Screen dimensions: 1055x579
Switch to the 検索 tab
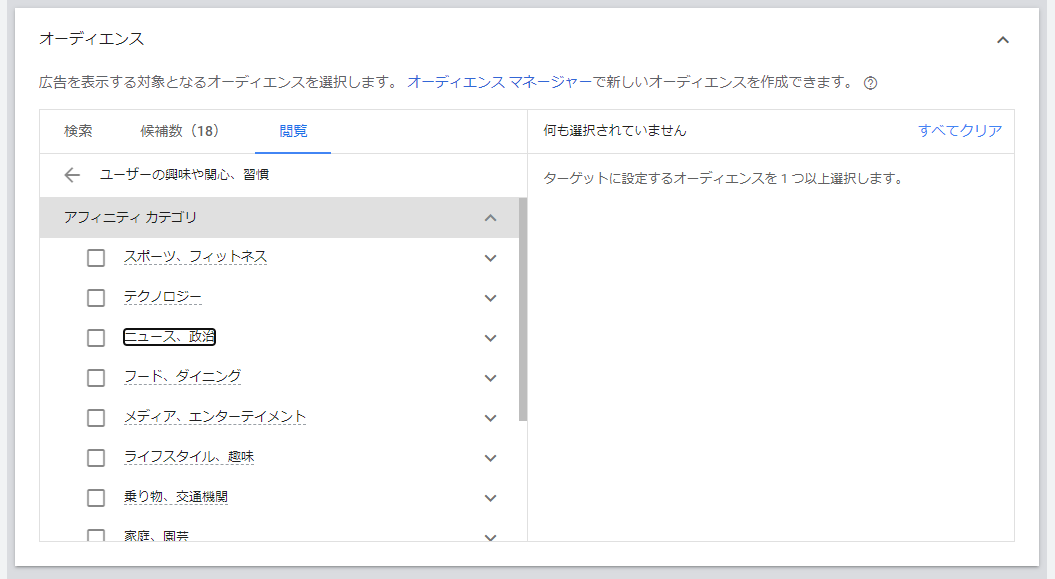pyautogui.click(x=78, y=131)
